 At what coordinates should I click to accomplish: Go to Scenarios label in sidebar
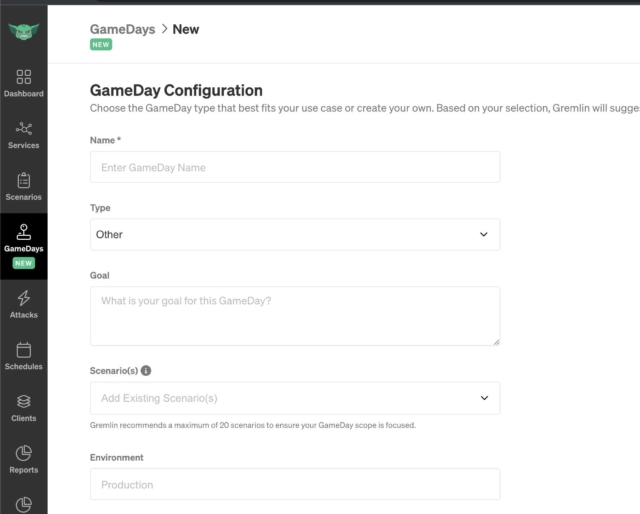tap(24, 197)
